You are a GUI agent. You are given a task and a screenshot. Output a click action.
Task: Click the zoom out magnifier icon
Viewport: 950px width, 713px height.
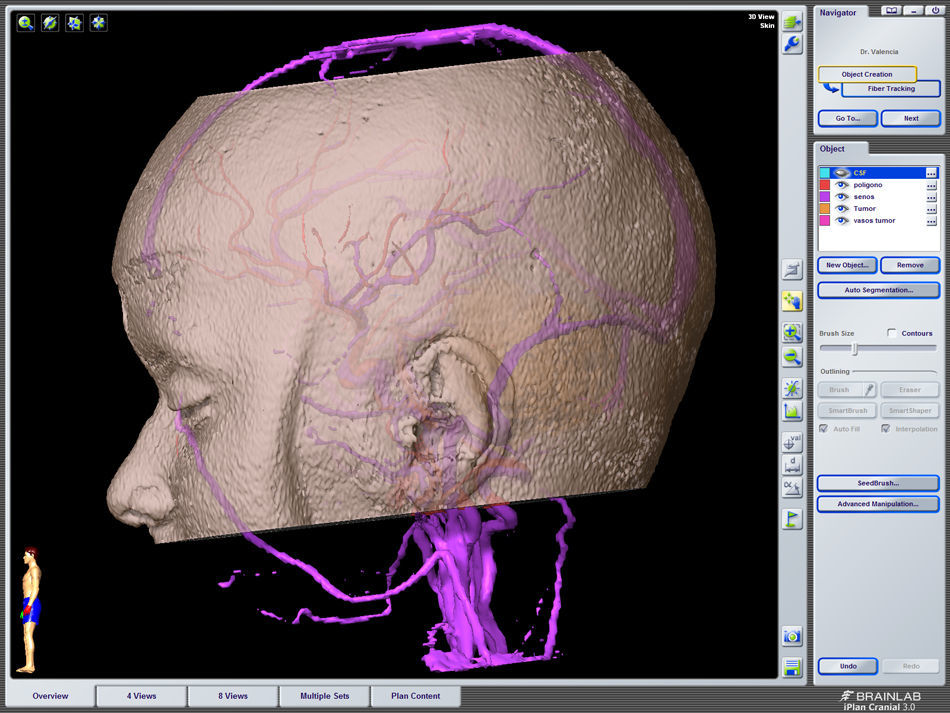coord(792,357)
